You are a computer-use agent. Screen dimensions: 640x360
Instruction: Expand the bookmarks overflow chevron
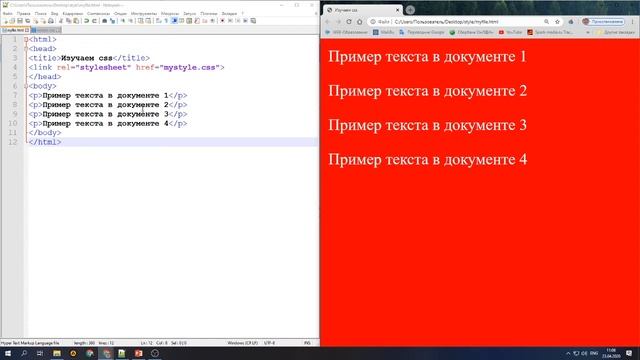pos(588,32)
